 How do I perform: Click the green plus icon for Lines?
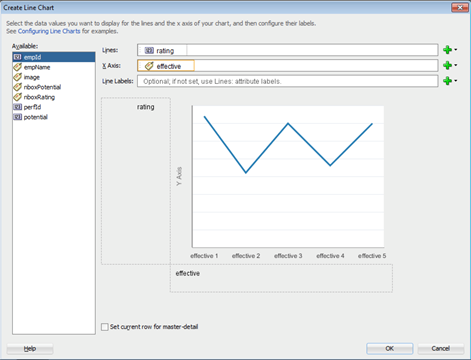[447, 50]
